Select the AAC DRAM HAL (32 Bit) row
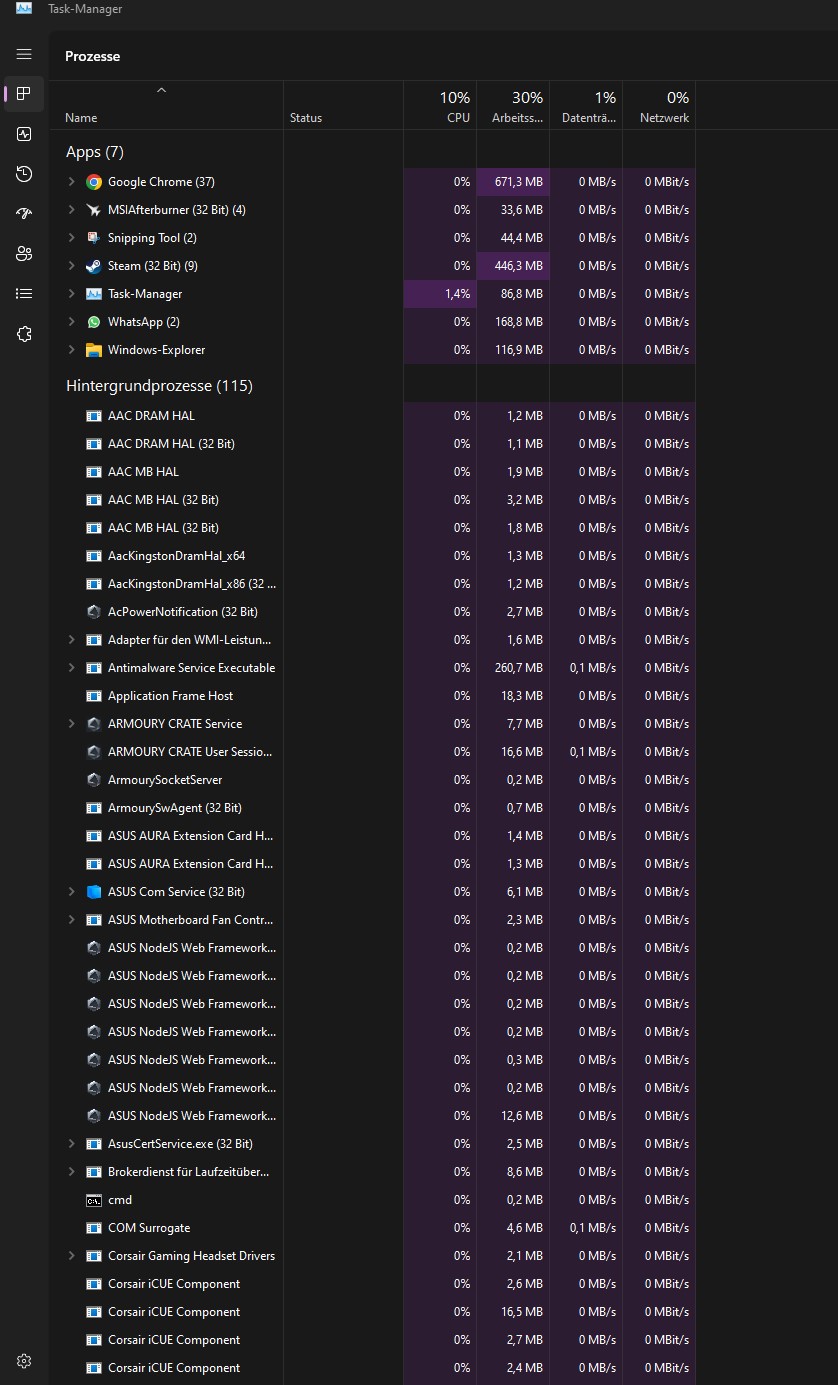The height and width of the screenshot is (1385, 838). click(x=372, y=444)
